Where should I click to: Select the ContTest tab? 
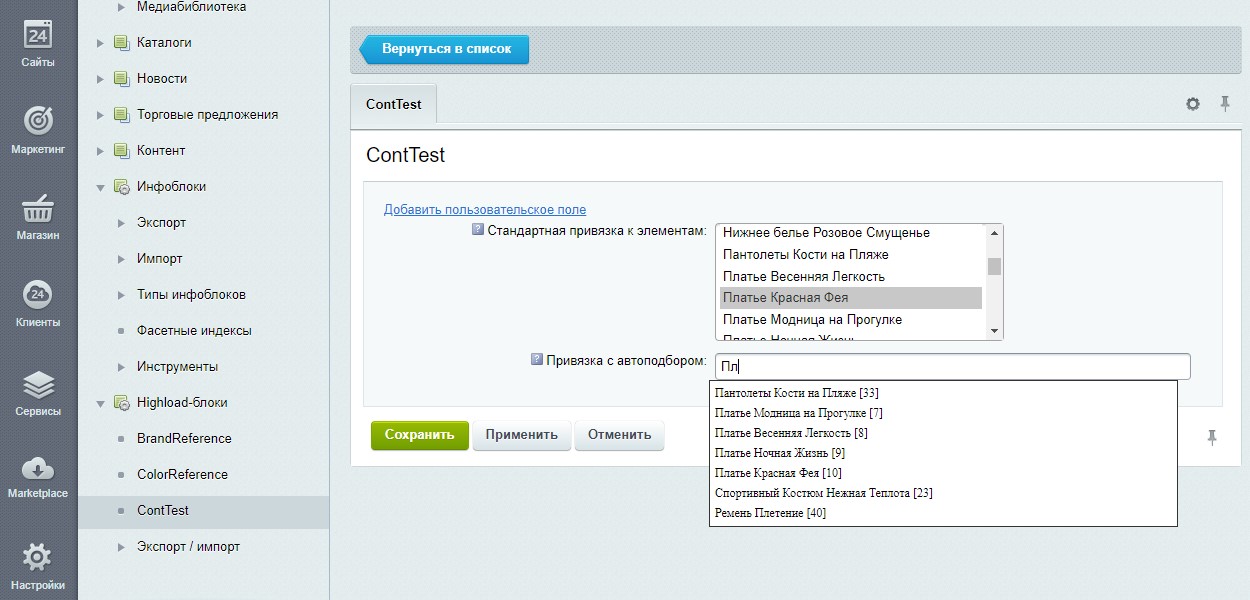coord(393,104)
